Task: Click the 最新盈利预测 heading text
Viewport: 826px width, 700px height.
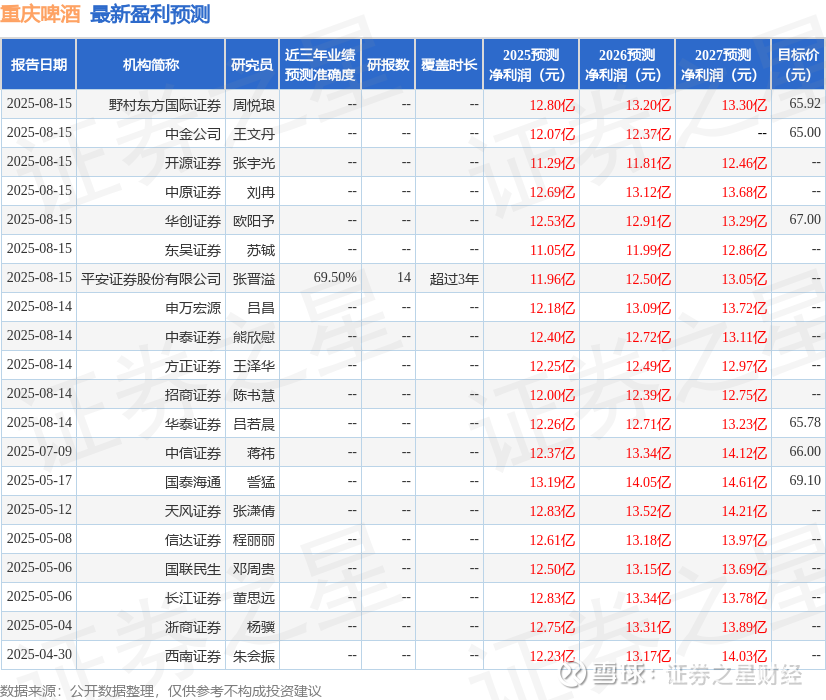Action: (x=150, y=14)
